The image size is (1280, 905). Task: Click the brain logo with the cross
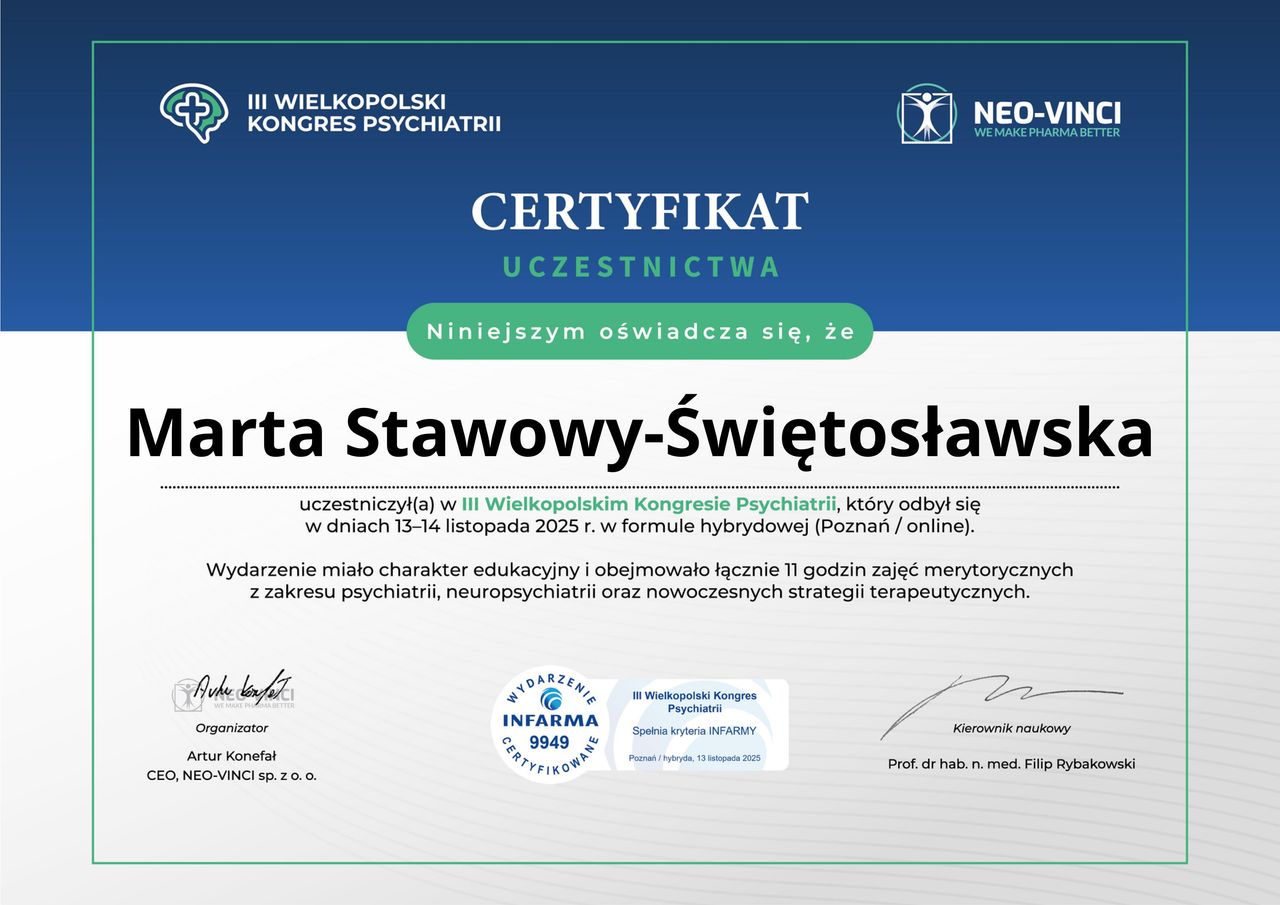coord(194,111)
